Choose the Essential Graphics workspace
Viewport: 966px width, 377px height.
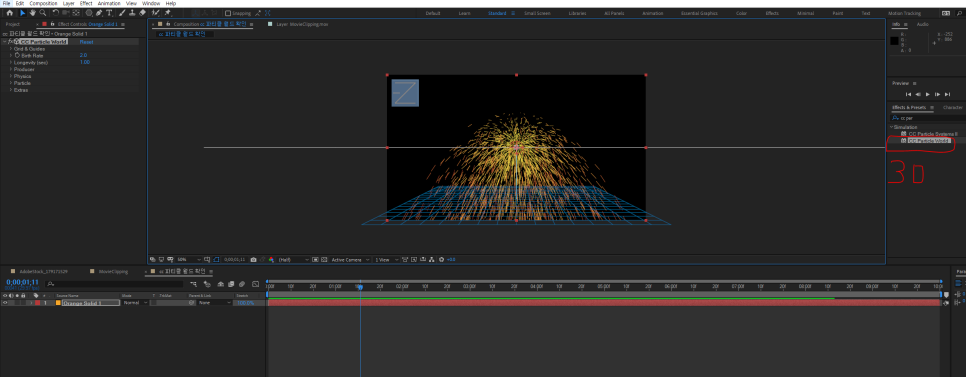699,13
